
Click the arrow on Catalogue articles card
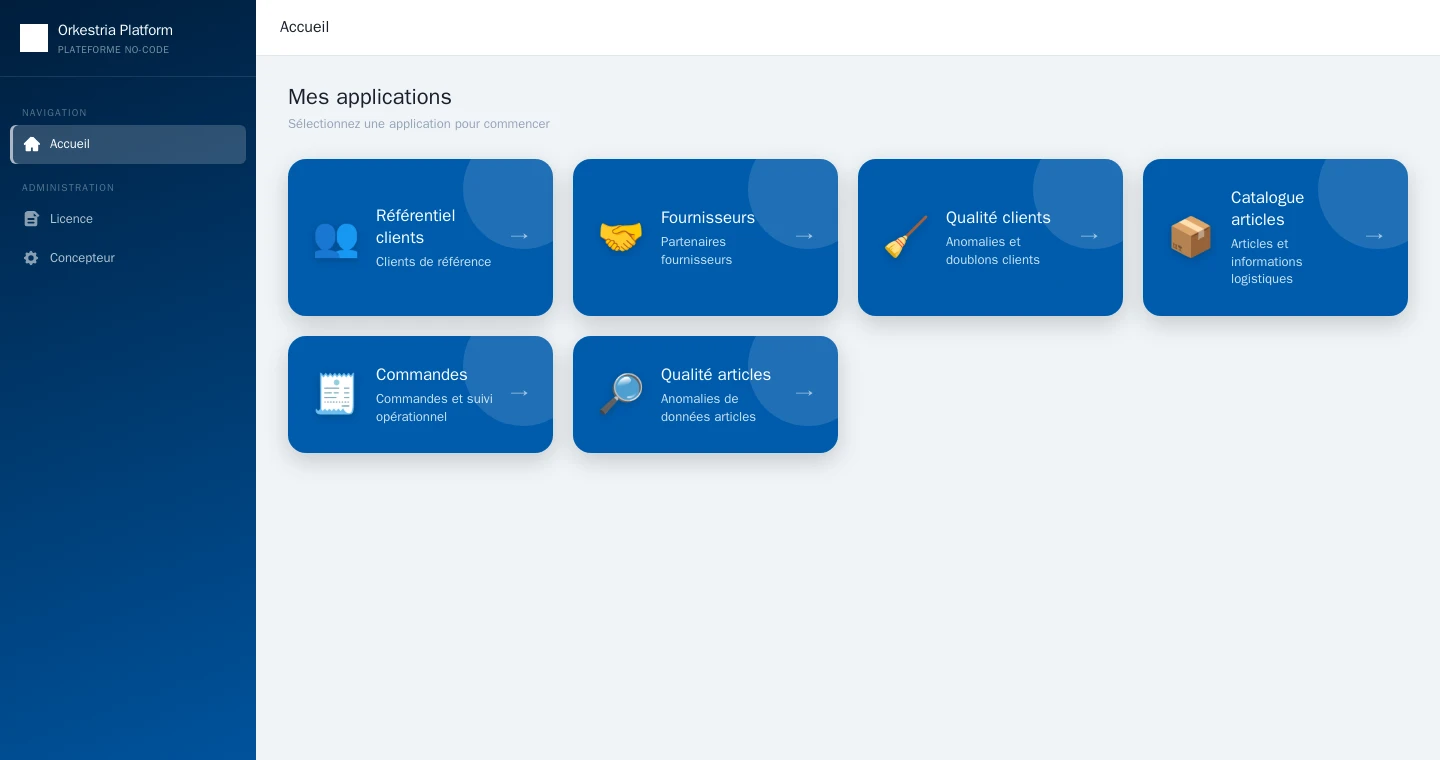point(1374,237)
